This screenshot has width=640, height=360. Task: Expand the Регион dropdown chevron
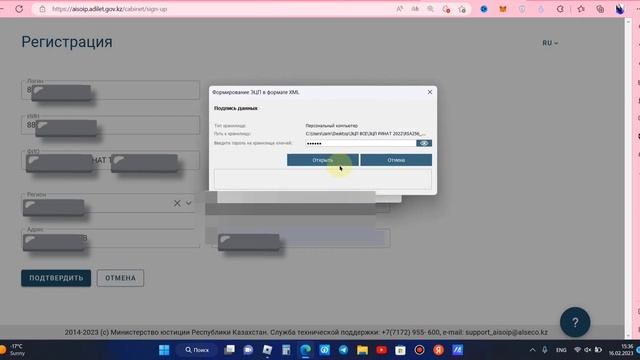[189, 203]
